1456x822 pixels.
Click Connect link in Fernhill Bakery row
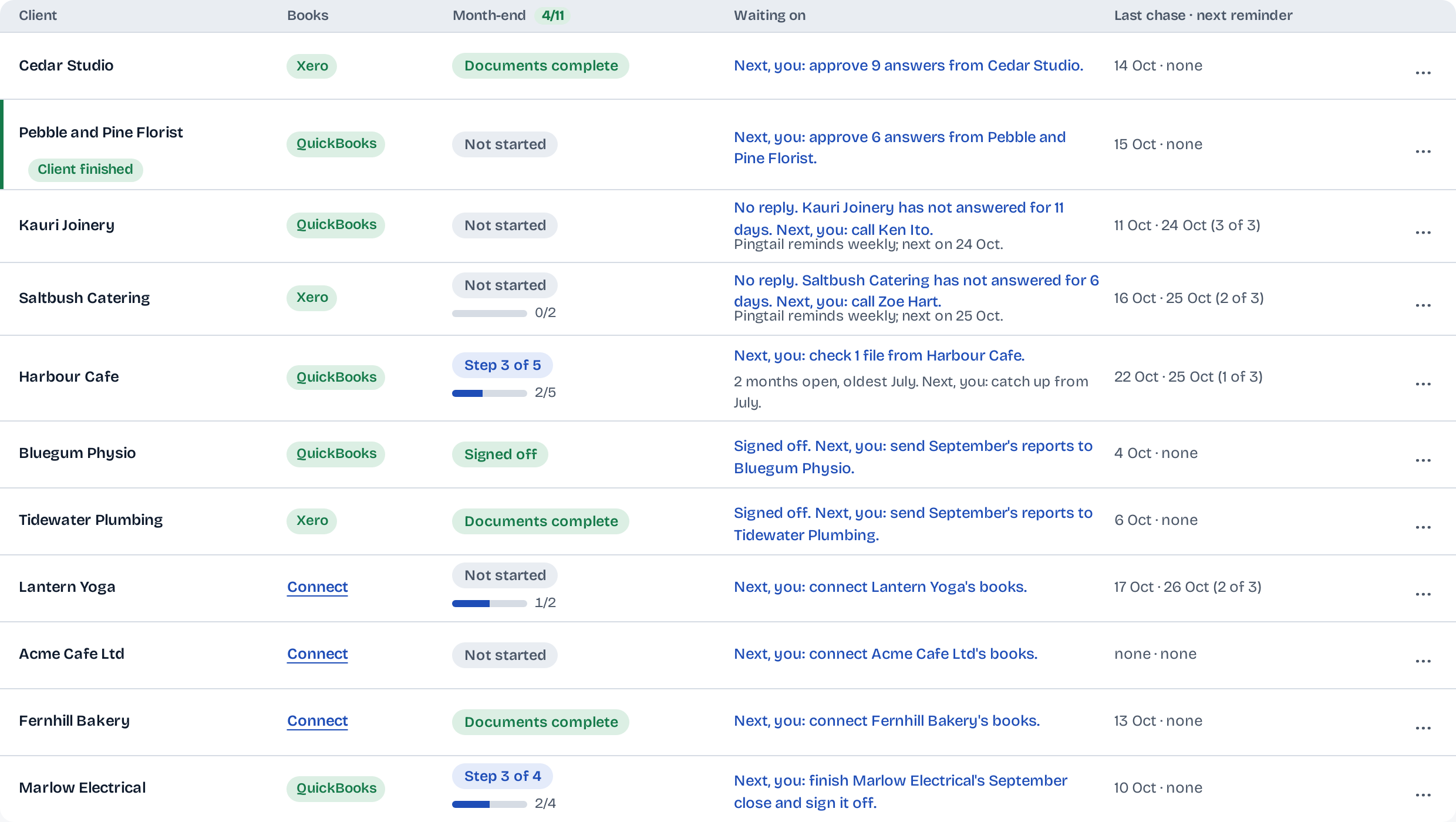click(318, 721)
